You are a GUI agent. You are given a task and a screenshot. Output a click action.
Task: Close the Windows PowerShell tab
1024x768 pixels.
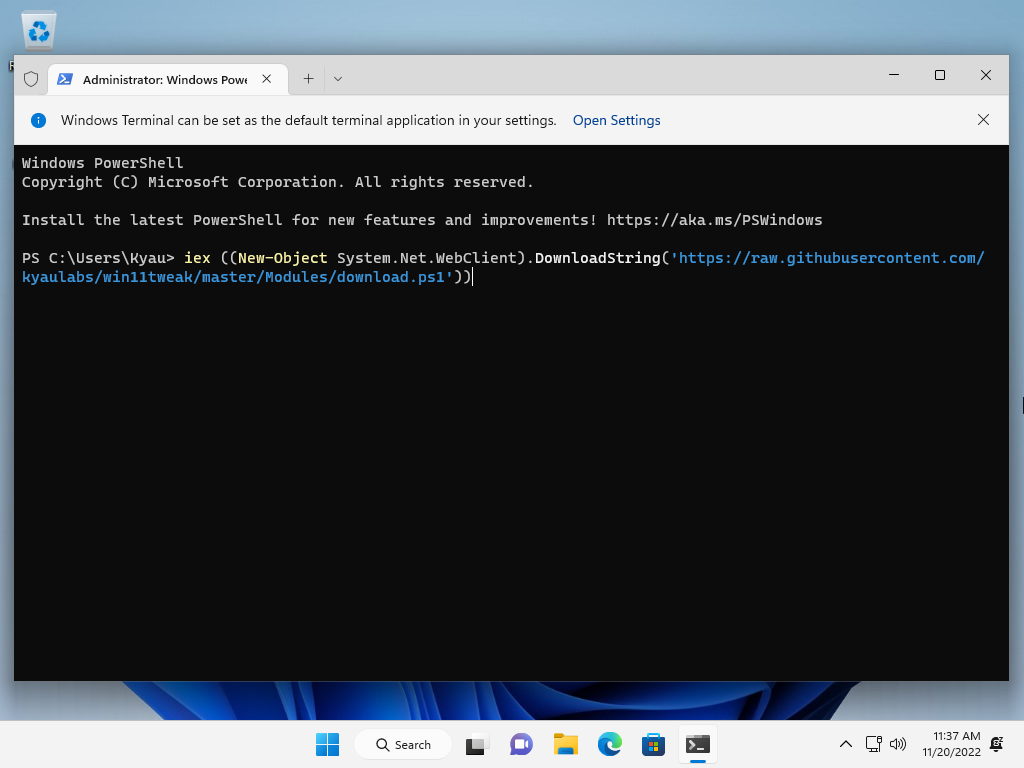tap(266, 79)
